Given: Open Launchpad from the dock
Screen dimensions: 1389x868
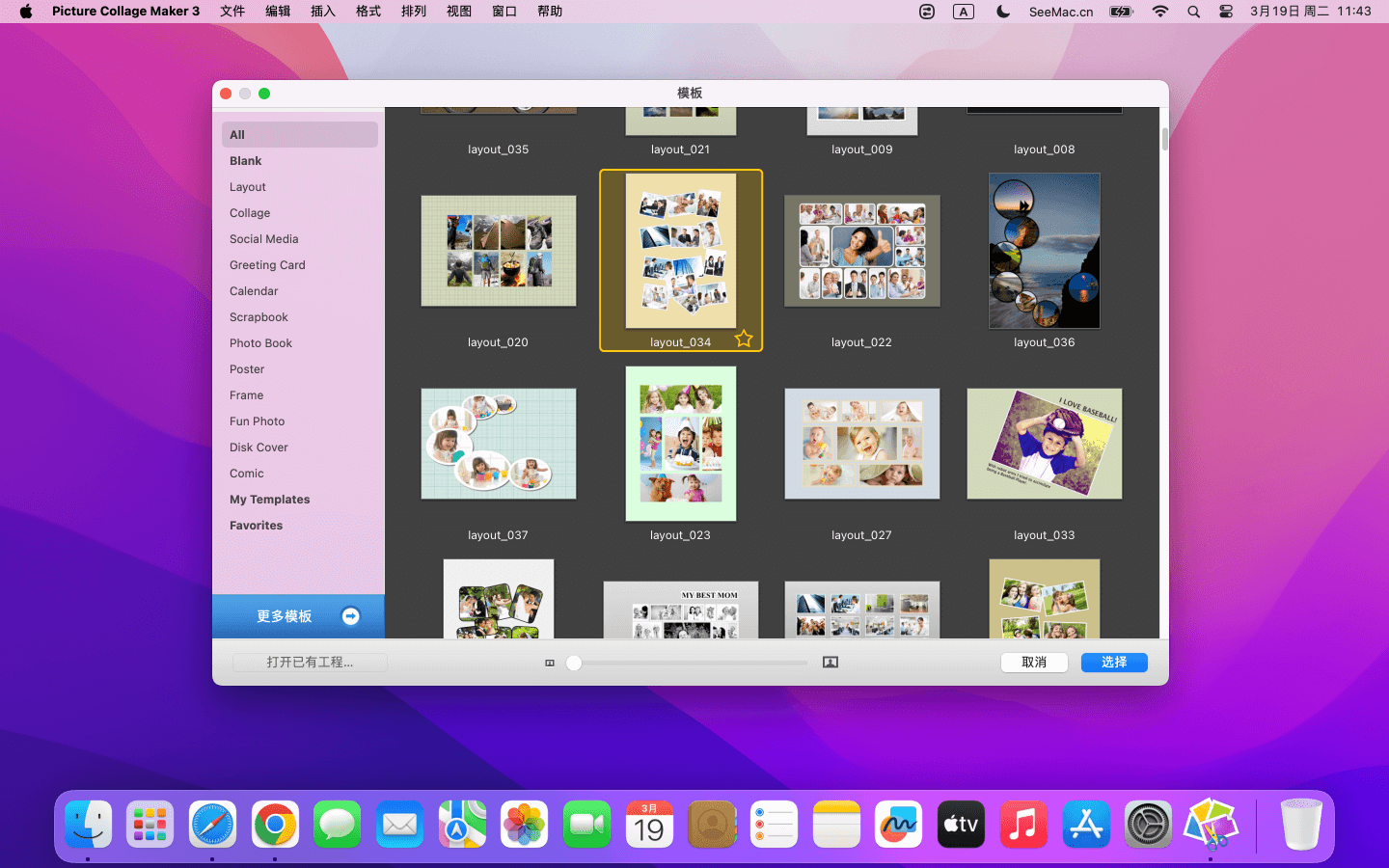Looking at the screenshot, I should pyautogui.click(x=150, y=825).
